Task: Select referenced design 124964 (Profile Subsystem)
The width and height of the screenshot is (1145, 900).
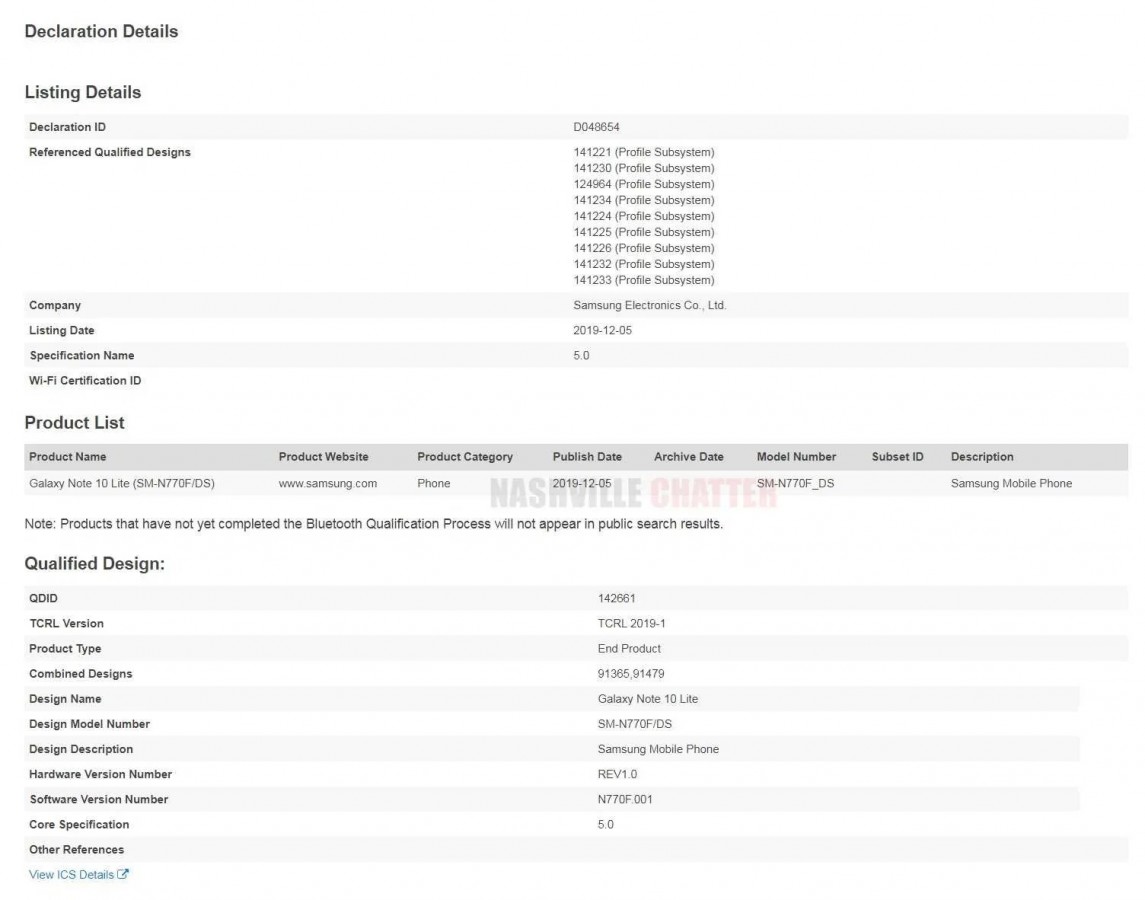Action: point(644,184)
